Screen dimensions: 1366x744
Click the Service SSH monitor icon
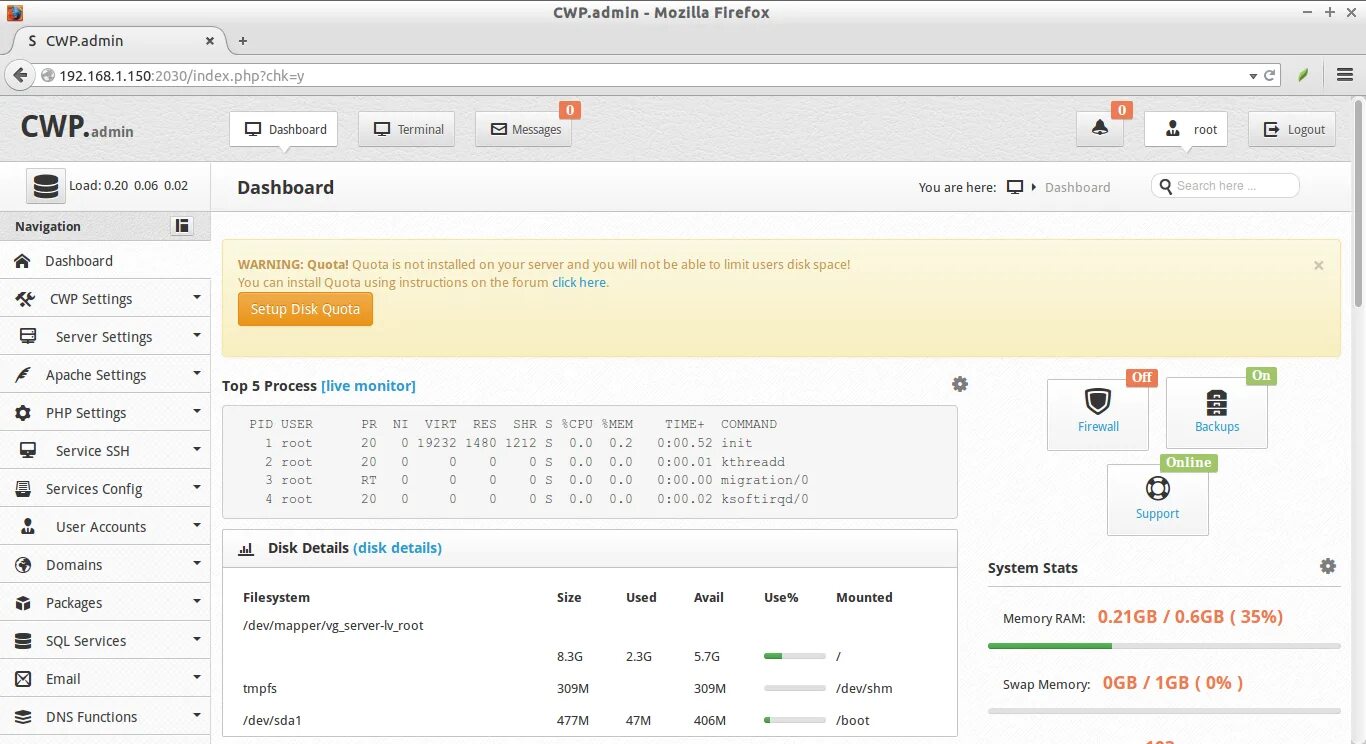click(28, 451)
